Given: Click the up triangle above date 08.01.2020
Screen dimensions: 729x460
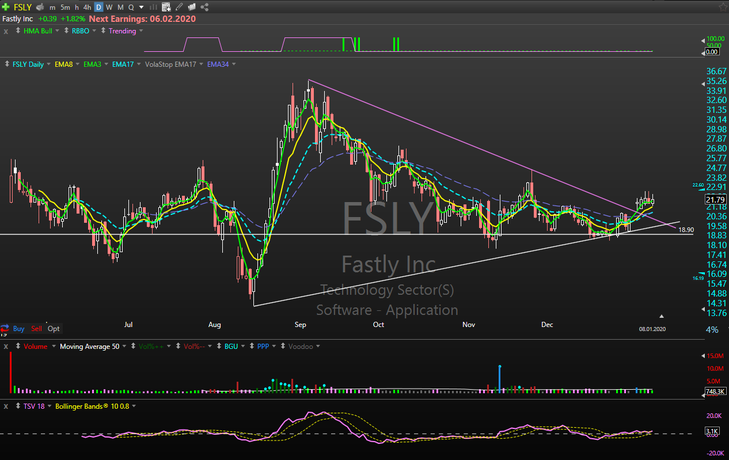Looking at the screenshot, I should click(661, 316).
